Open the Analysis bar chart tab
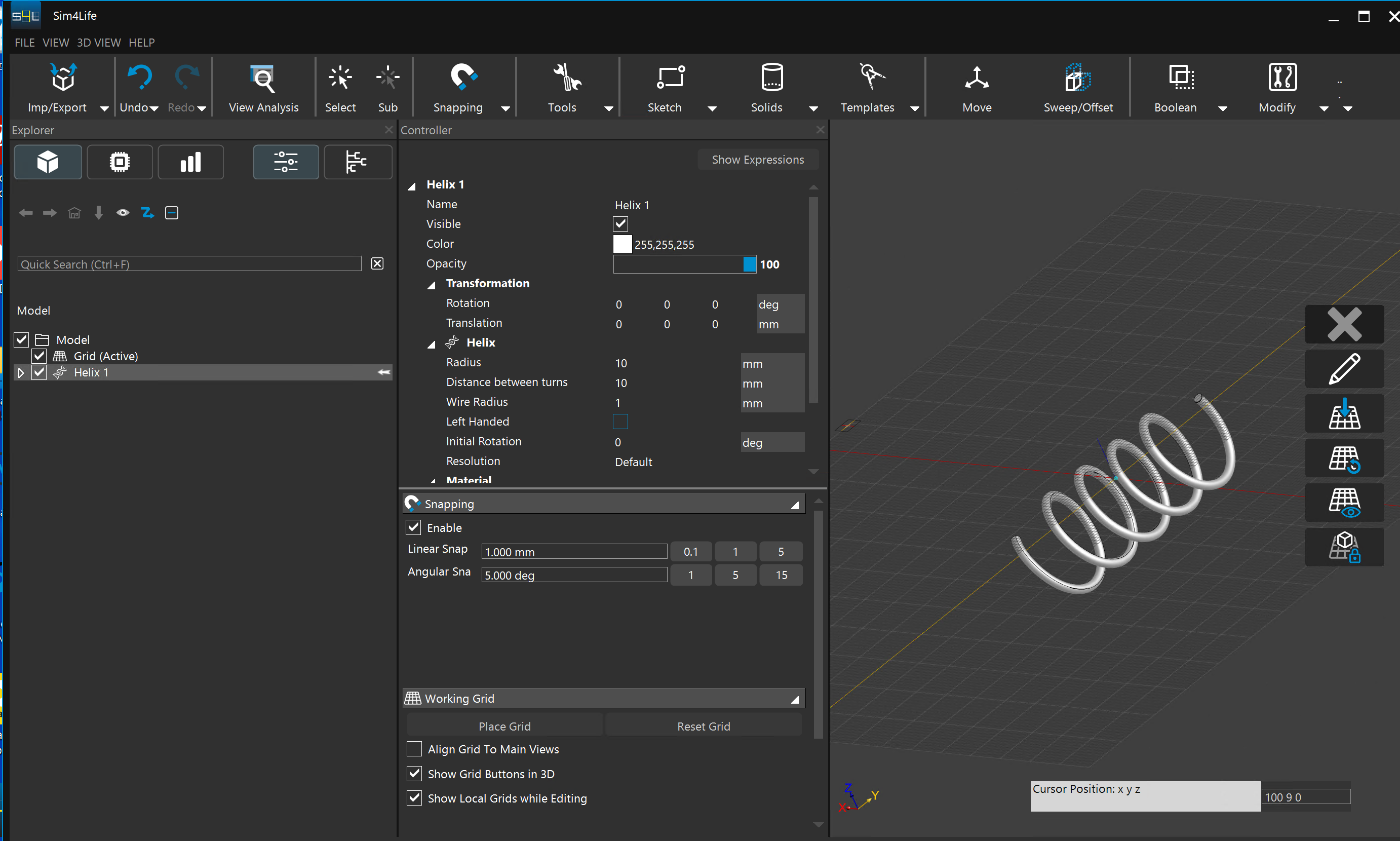1400x841 pixels. click(x=190, y=162)
